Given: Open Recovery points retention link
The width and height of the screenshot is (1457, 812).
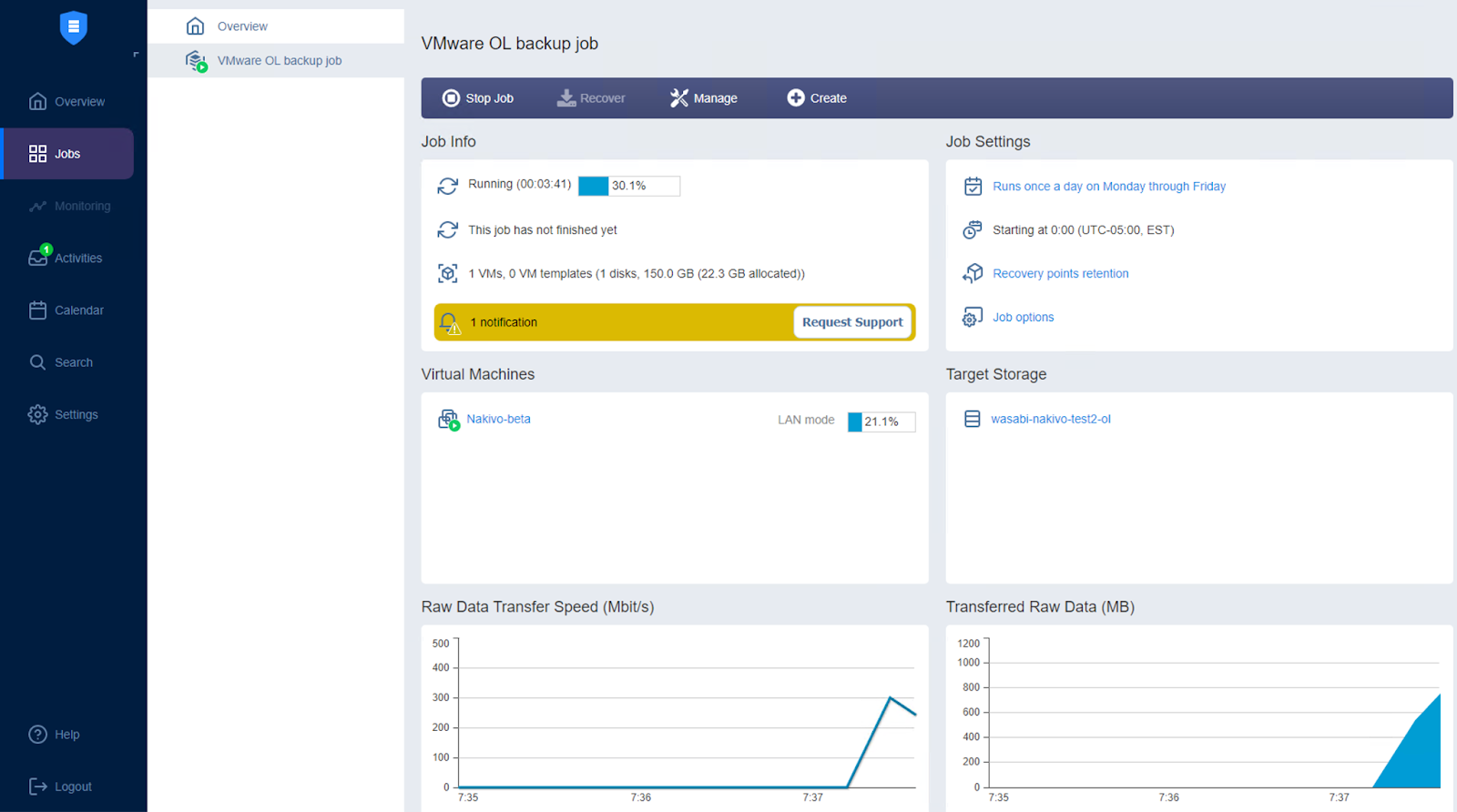Looking at the screenshot, I should click(x=1061, y=274).
